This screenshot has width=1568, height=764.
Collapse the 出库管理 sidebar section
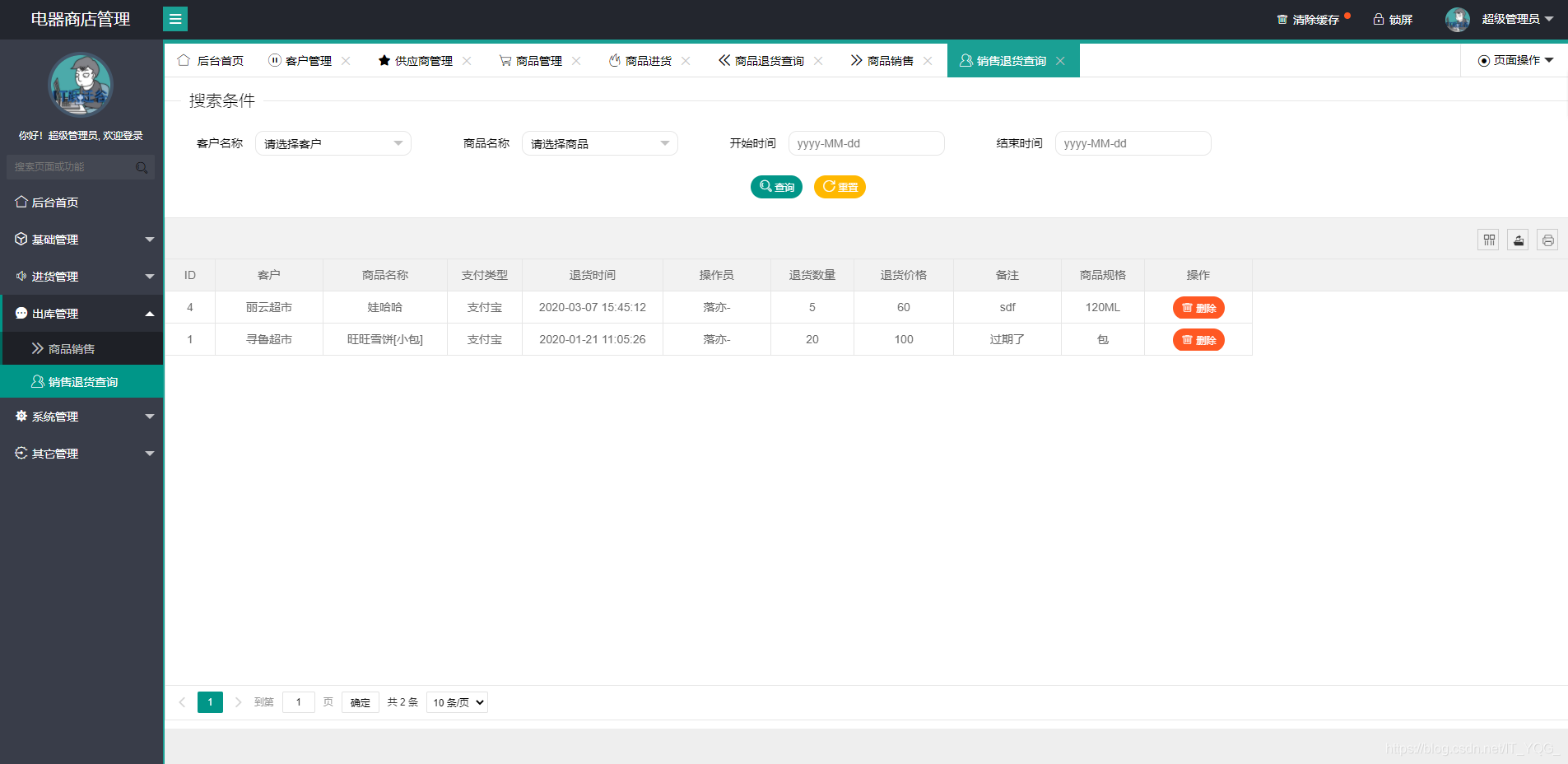coord(81,313)
